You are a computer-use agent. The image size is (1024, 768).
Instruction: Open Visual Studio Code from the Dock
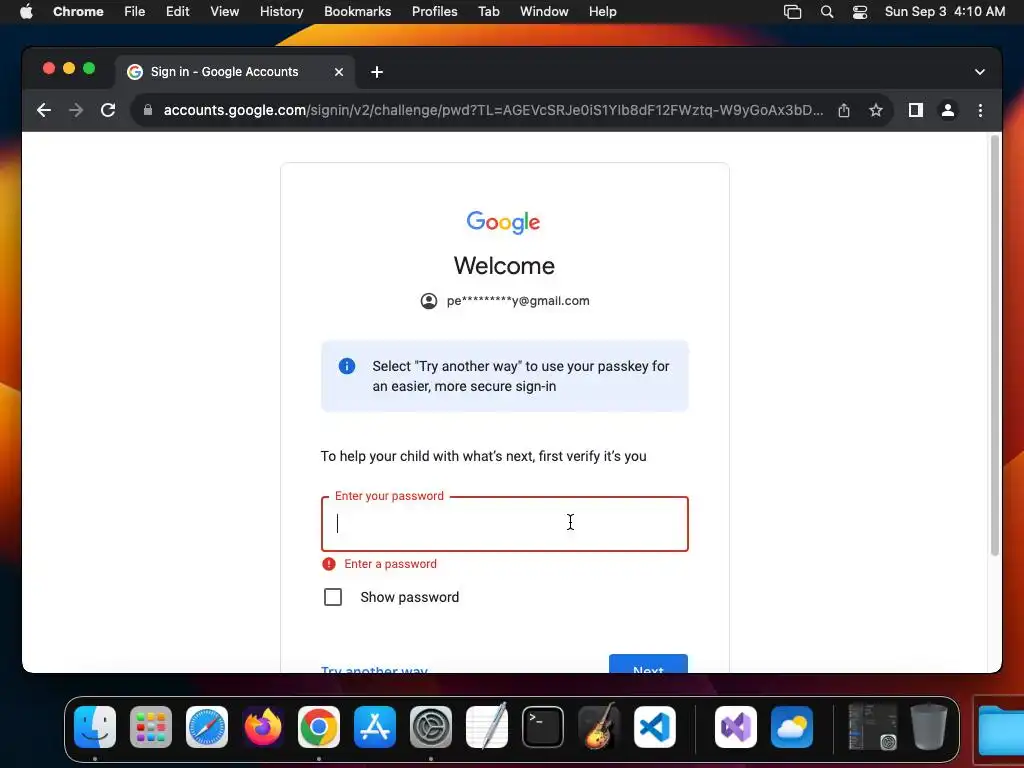[654, 727]
